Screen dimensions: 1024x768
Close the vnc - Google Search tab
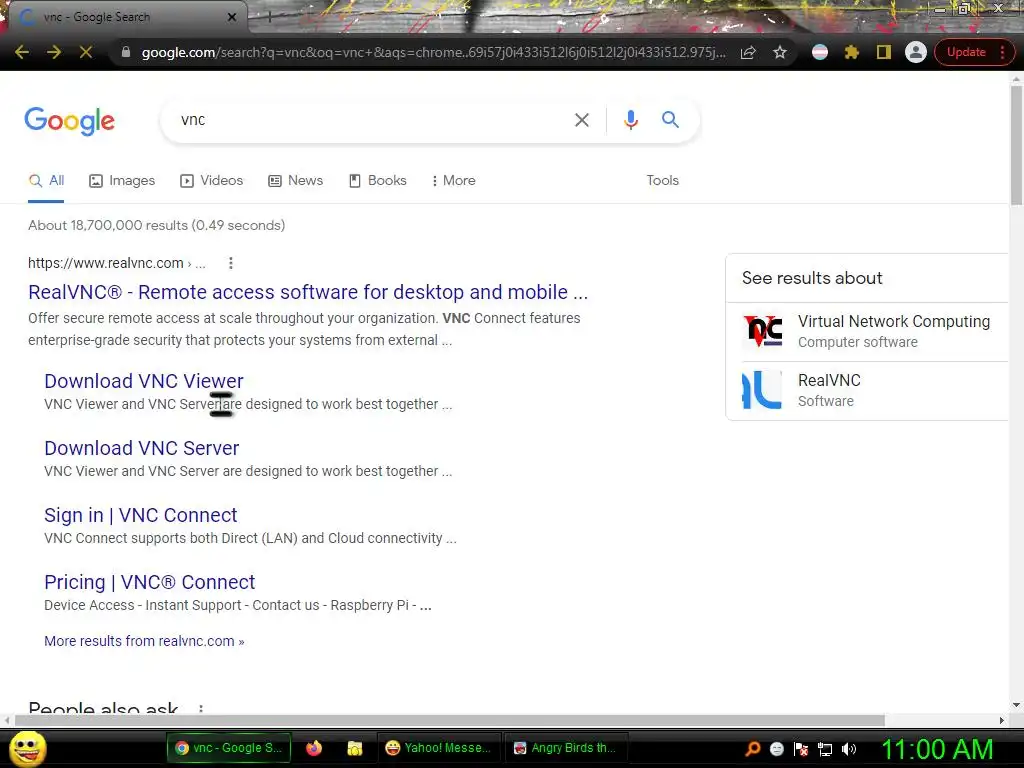232,17
